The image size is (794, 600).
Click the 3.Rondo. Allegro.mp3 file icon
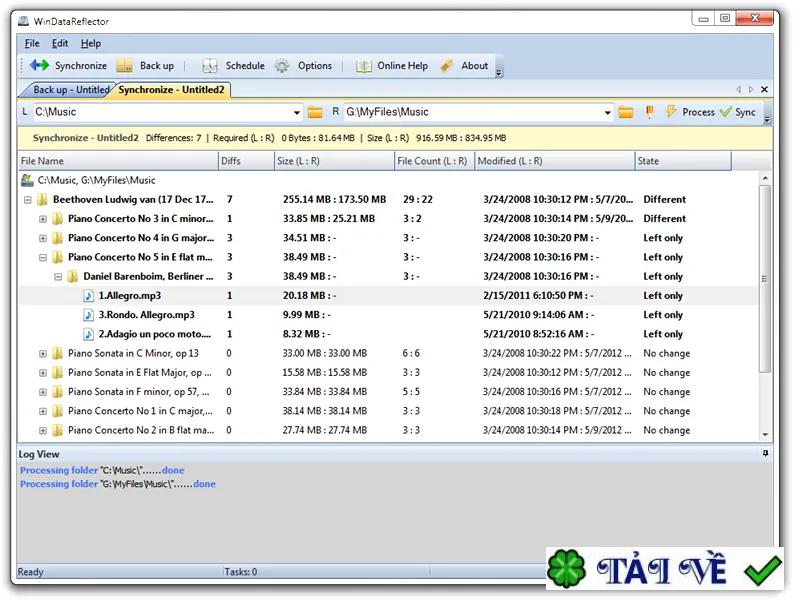[x=89, y=315]
